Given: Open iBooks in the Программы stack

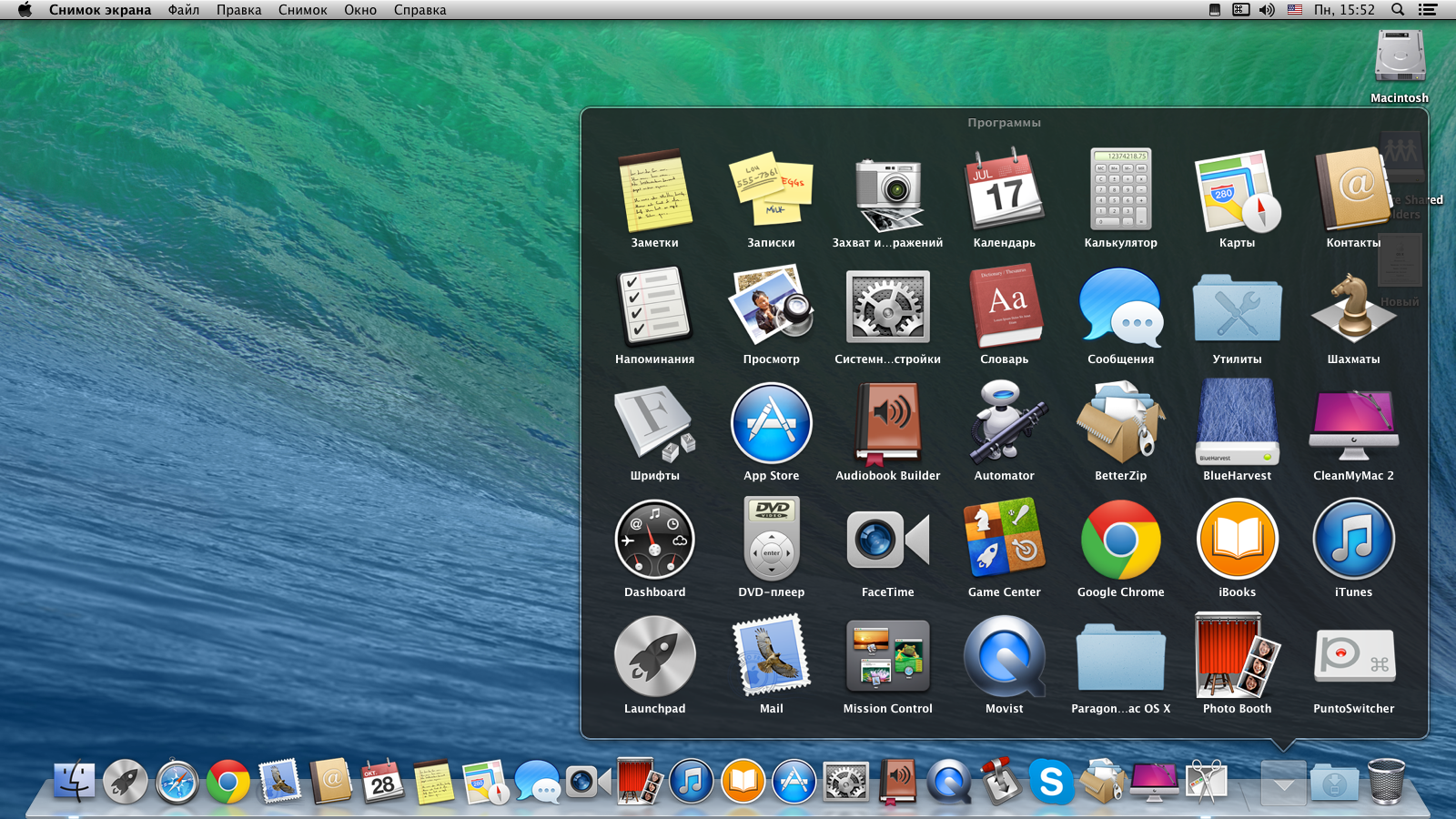Looking at the screenshot, I should tap(1238, 540).
